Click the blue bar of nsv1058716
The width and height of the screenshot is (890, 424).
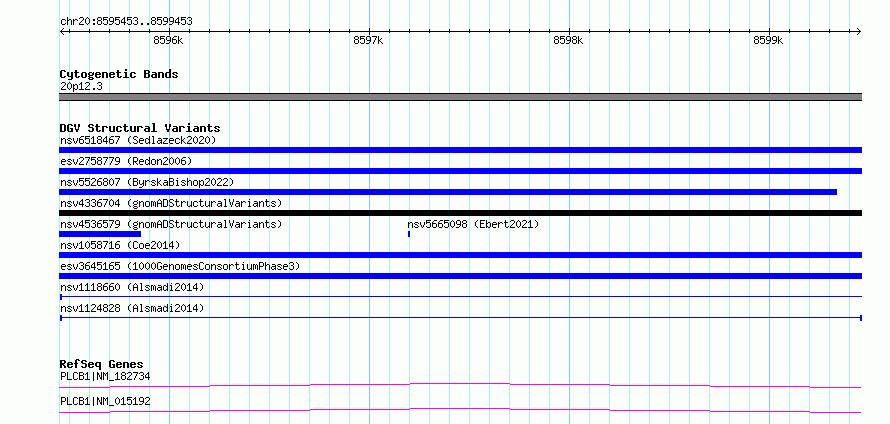[x=460, y=255]
